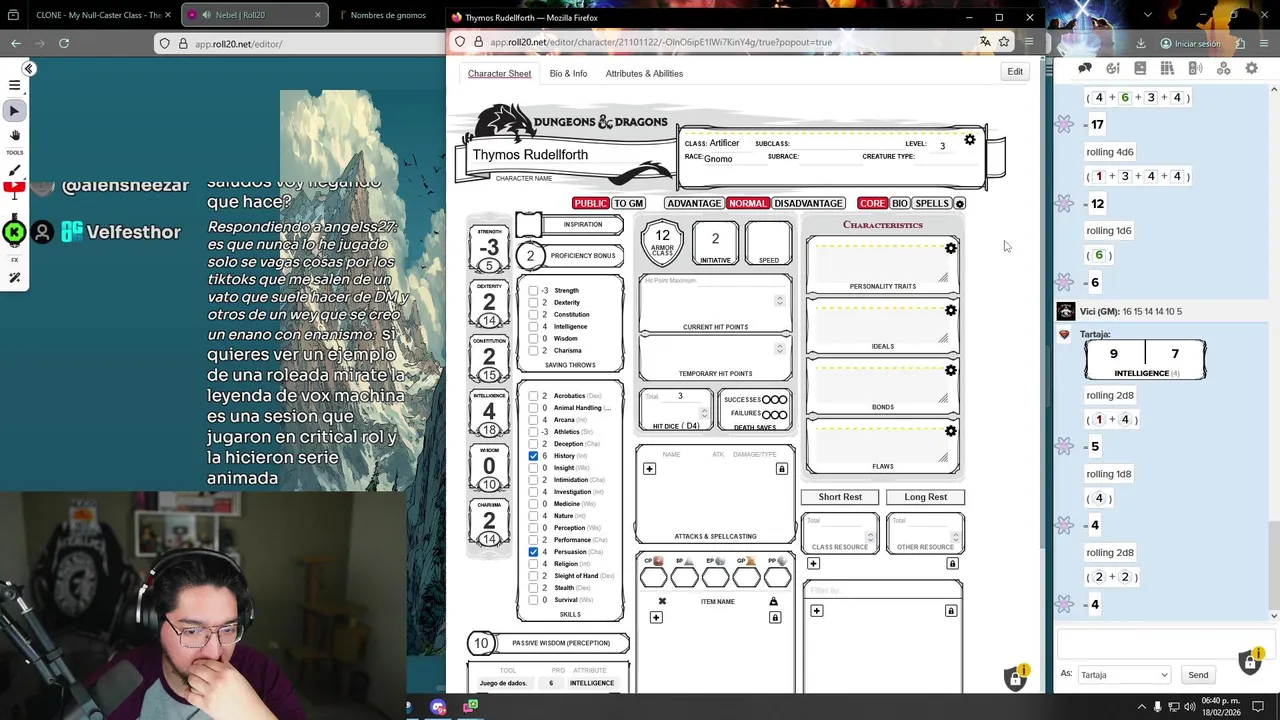Image resolution: width=1280 pixels, height=720 pixels.
Task: Click the Short Rest button
Action: pyautogui.click(x=840, y=497)
